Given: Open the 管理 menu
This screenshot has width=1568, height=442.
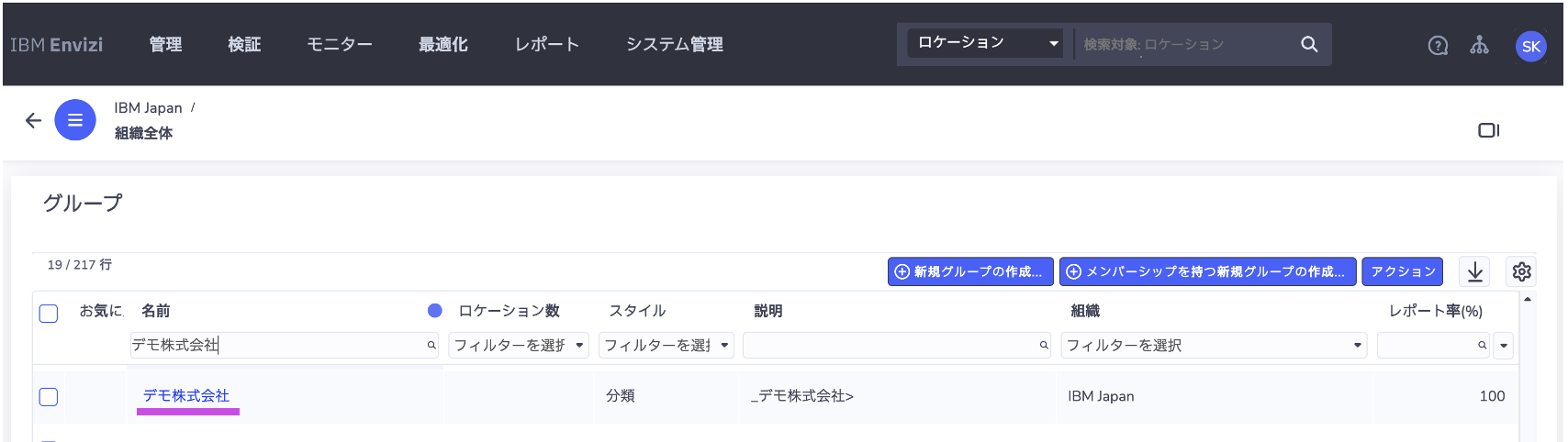Looking at the screenshot, I should click(x=165, y=44).
